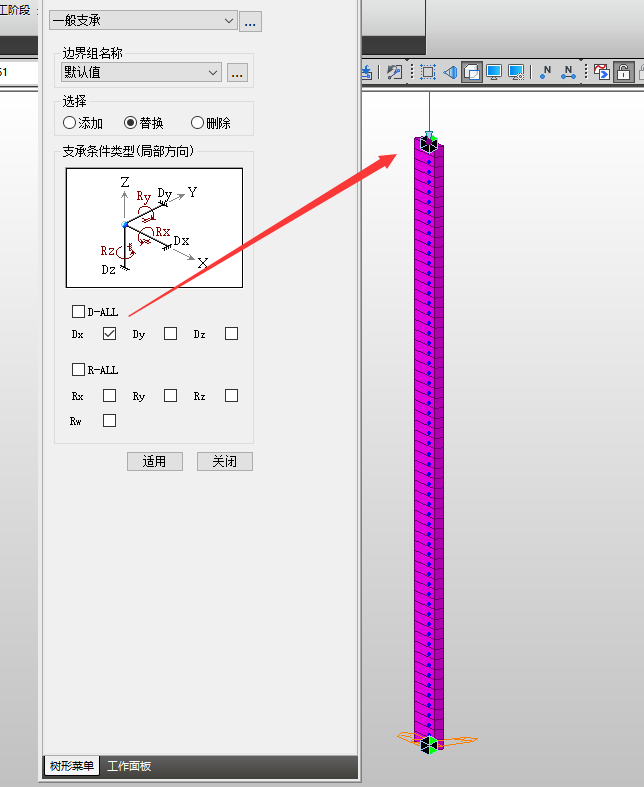Click the perspective view toggle icon
644x787 pixels.
(x=450, y=72)
